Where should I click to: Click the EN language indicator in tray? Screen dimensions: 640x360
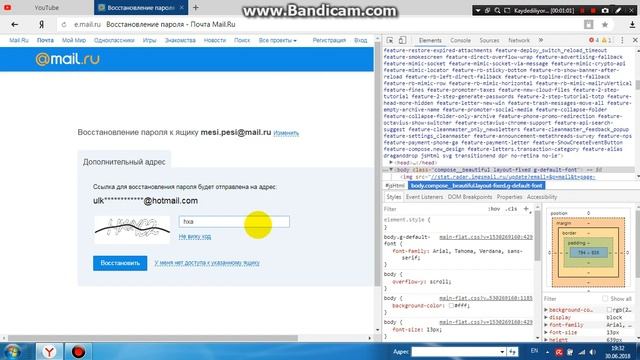pyautogui.click(x=534, y=351)
